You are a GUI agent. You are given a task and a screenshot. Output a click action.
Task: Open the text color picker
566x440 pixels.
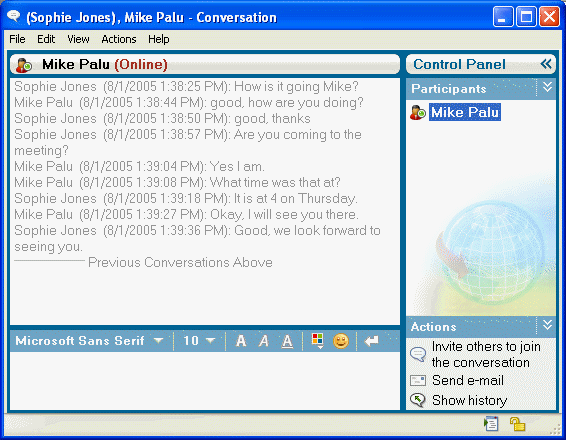318,341
